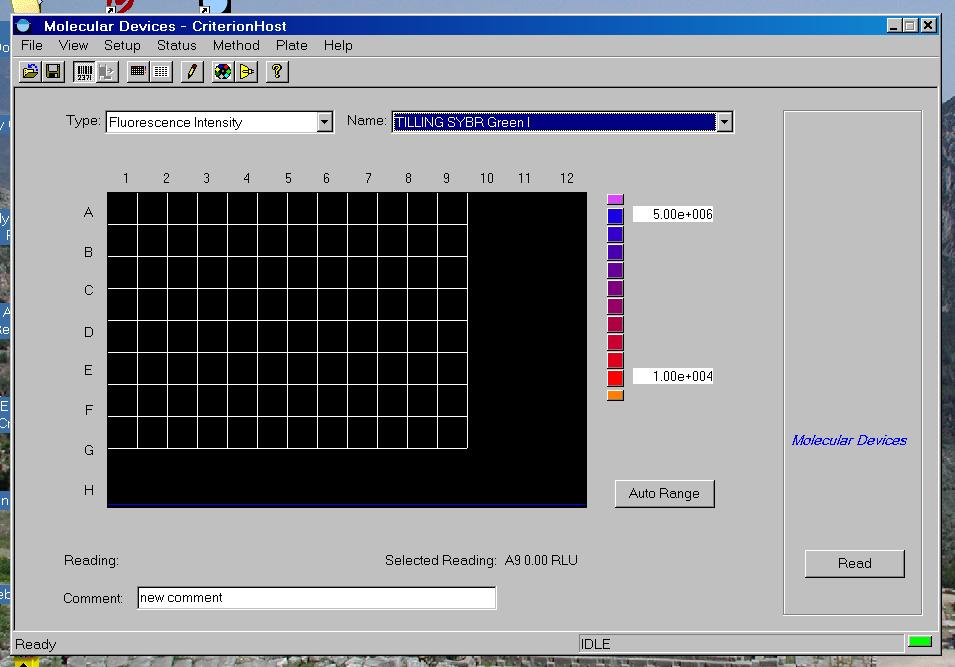The height and width of the screenshot is (667, 955).
Task: Click the open file folder icon
Action: tap(31, 71)
